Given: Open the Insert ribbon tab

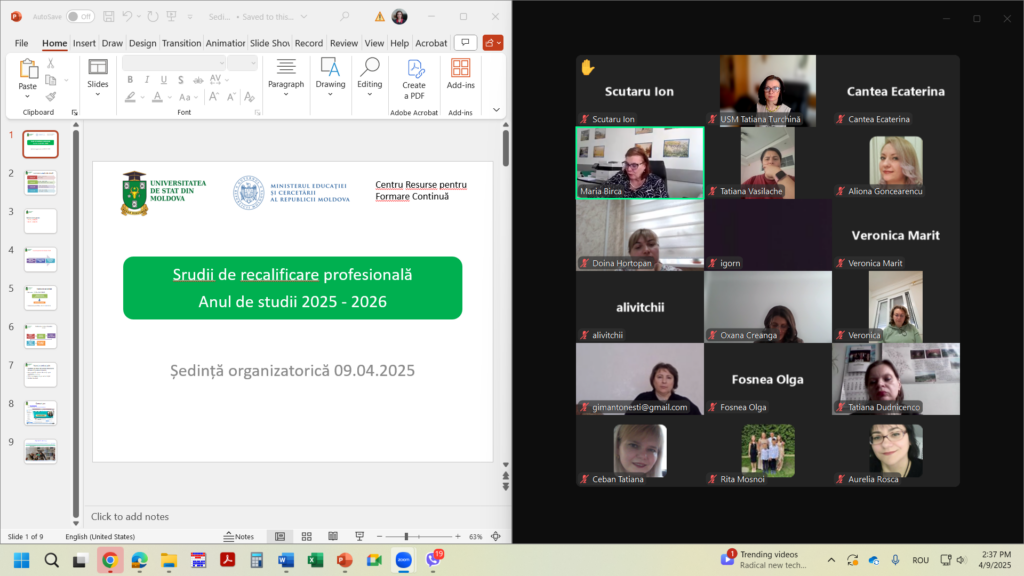Looking at the screenshot, I should click(x=84, y=43).
